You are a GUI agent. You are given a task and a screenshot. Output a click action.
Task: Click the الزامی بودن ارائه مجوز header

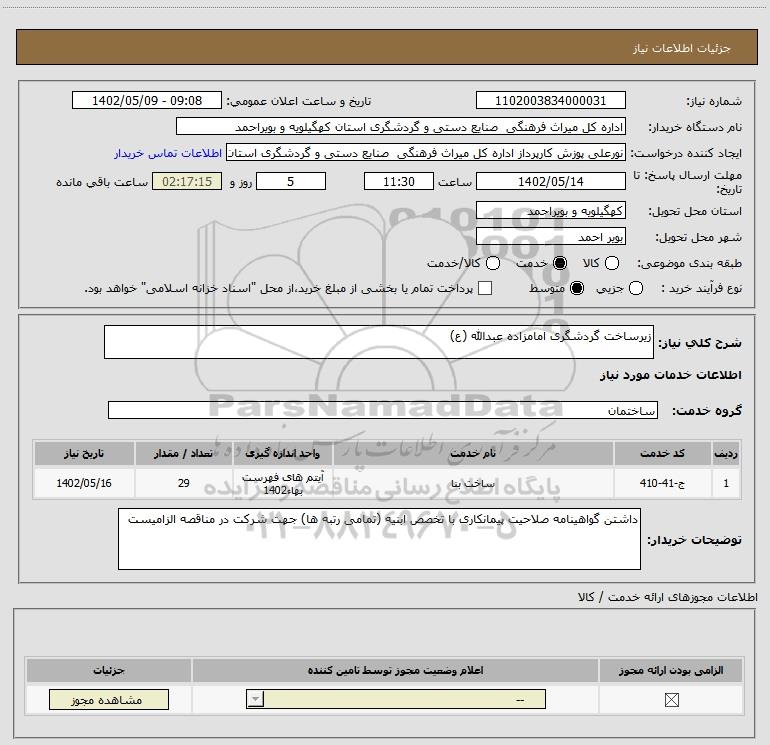point(671,670)
